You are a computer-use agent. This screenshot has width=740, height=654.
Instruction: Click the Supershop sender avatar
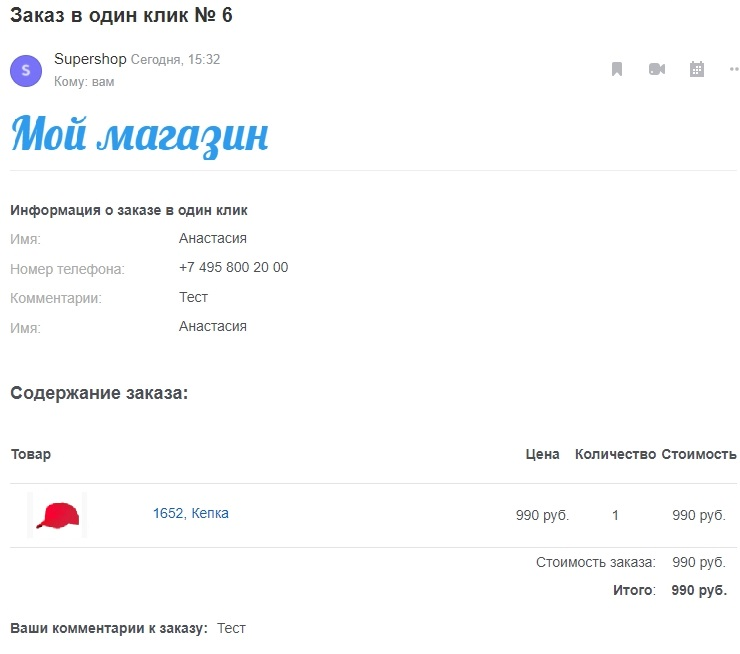point(26,71)
